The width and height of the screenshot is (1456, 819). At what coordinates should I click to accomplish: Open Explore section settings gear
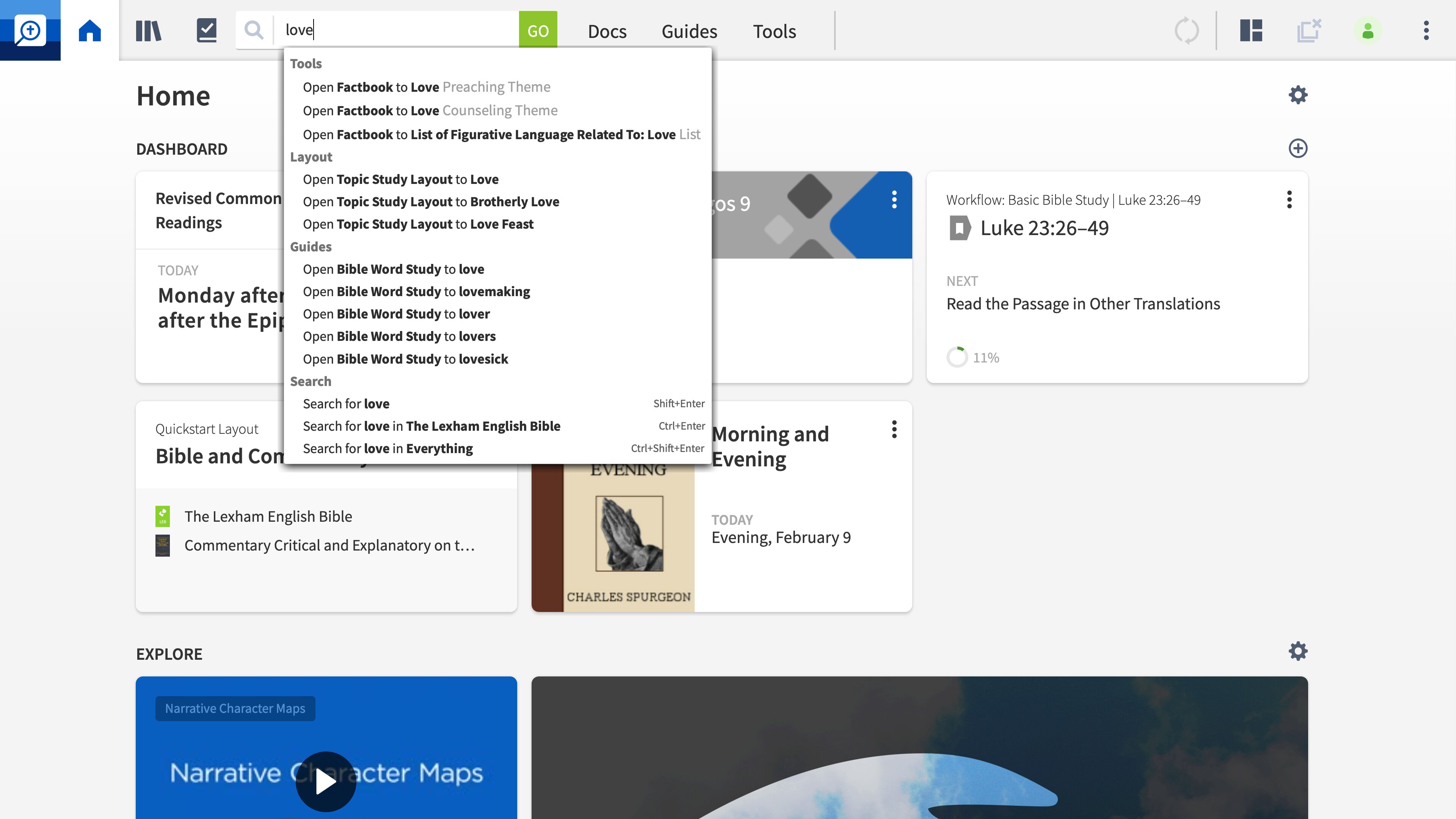pos(1298,651)
